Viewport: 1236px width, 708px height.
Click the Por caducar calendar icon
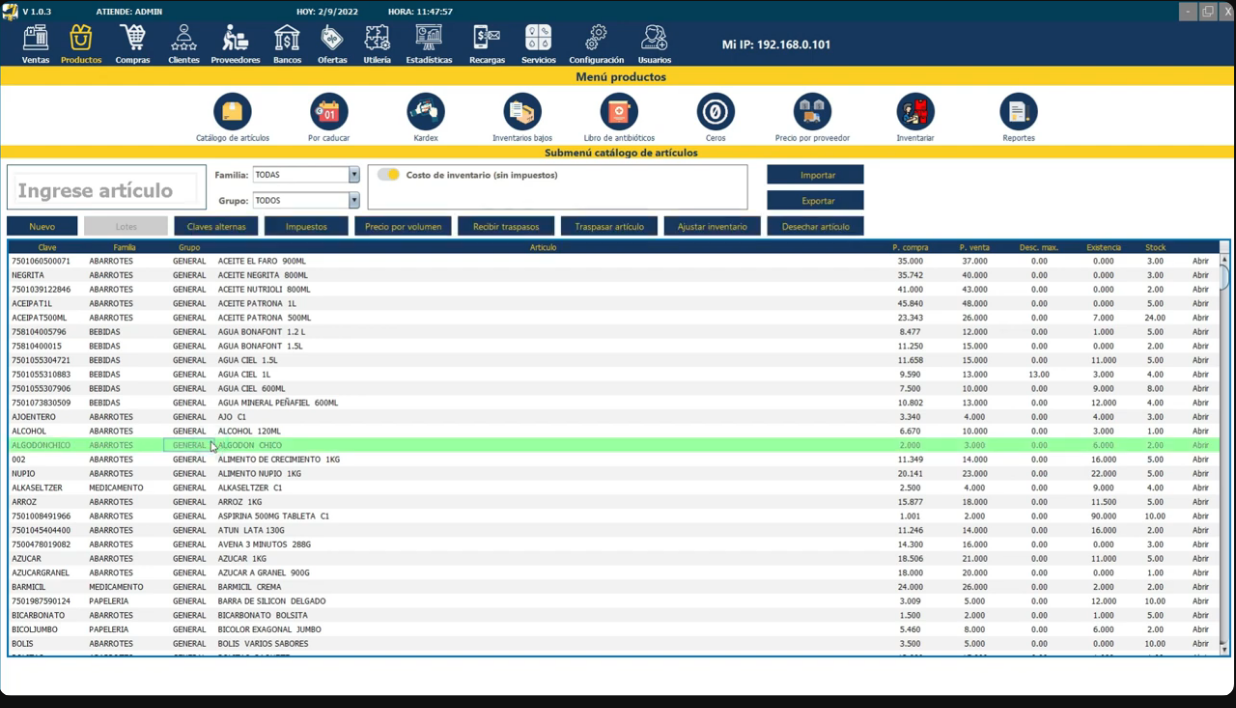click(x=328, y=111)
